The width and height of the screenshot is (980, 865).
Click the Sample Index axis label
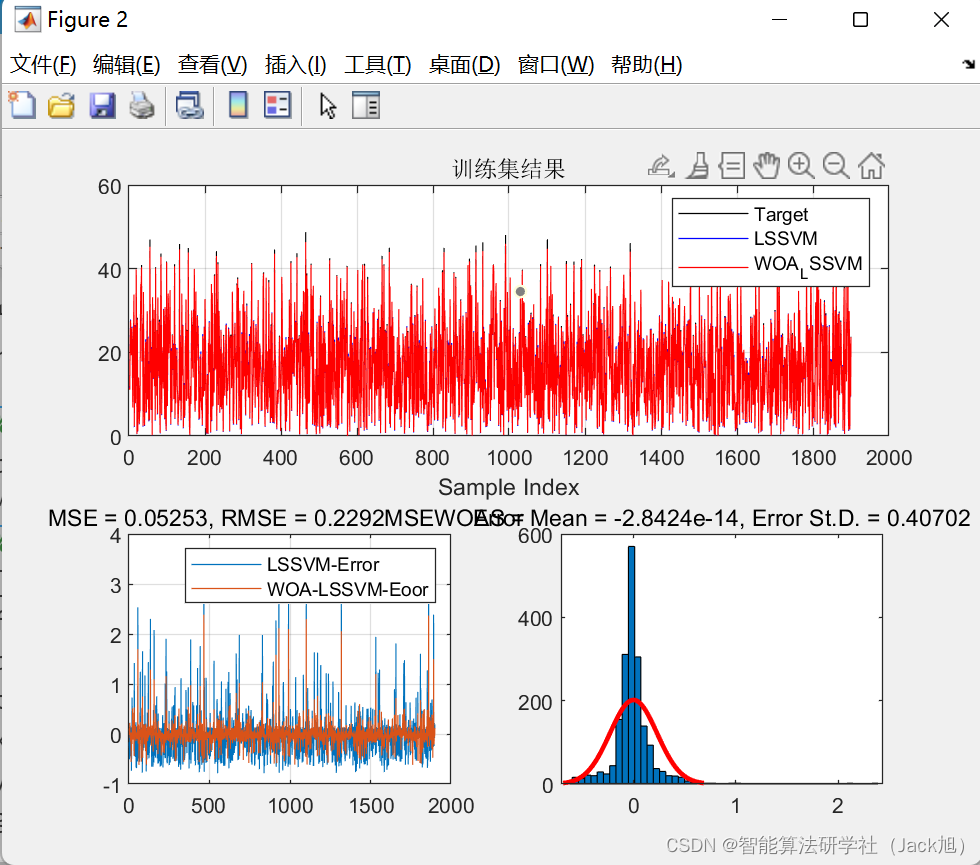pos(509,488)
